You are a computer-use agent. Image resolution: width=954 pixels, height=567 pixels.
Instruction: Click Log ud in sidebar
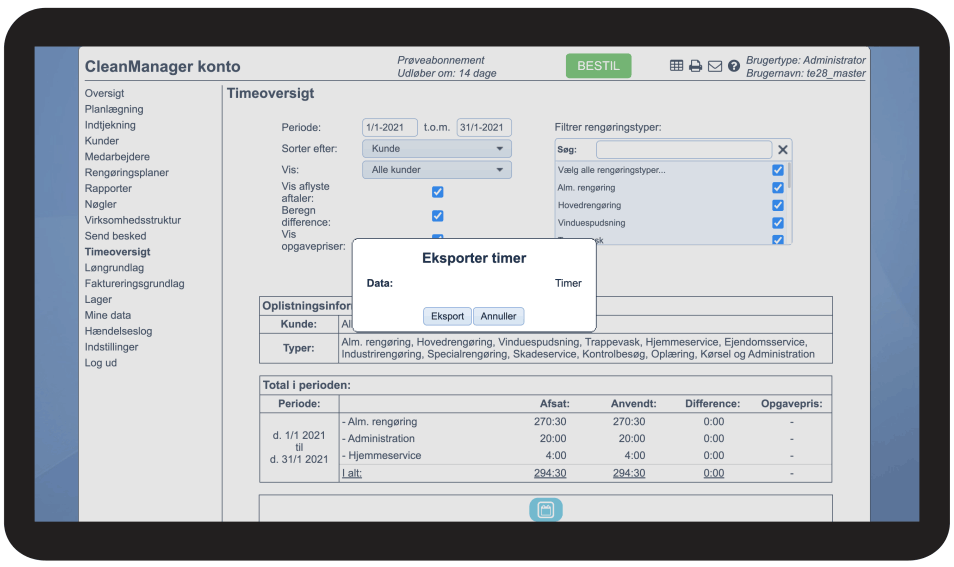100,362
